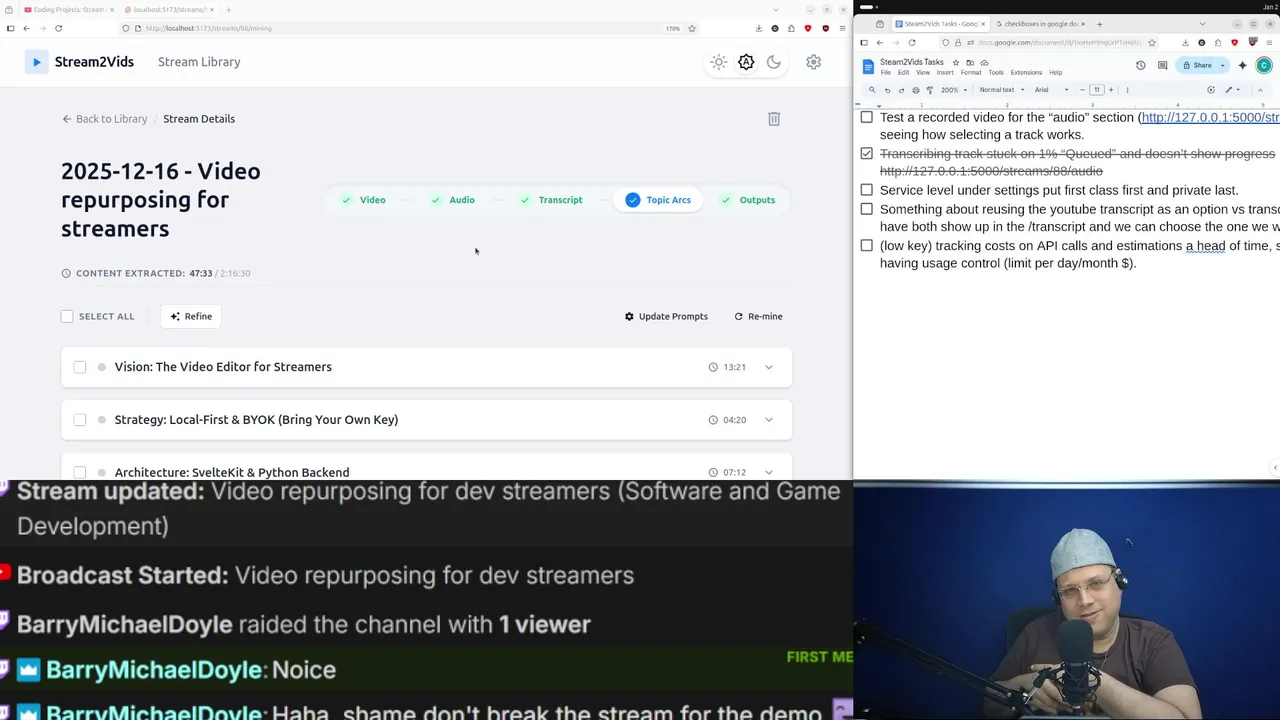Screen dimensions: 1280x720
Task: Reload the Google Docs browser page
Action: click(912, 43)
